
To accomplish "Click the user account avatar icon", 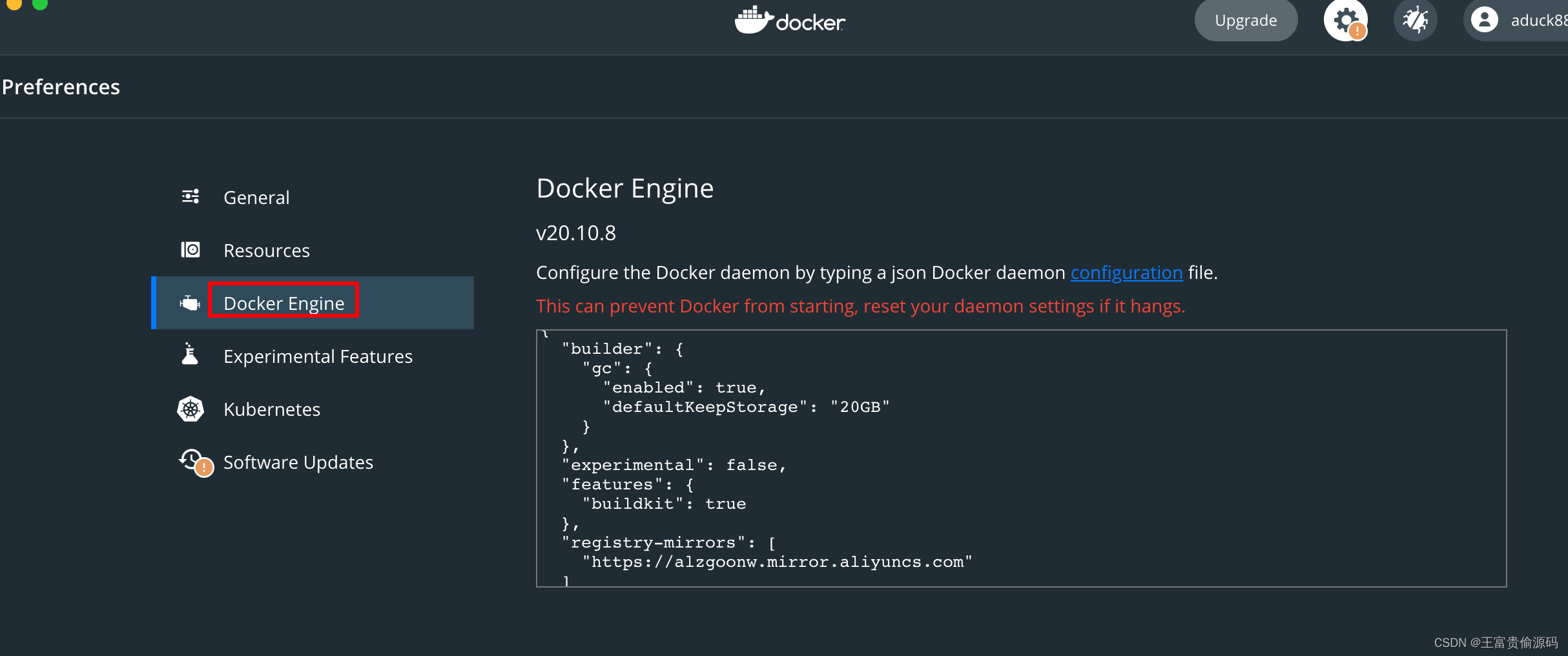I will [x=1485, y=19].
